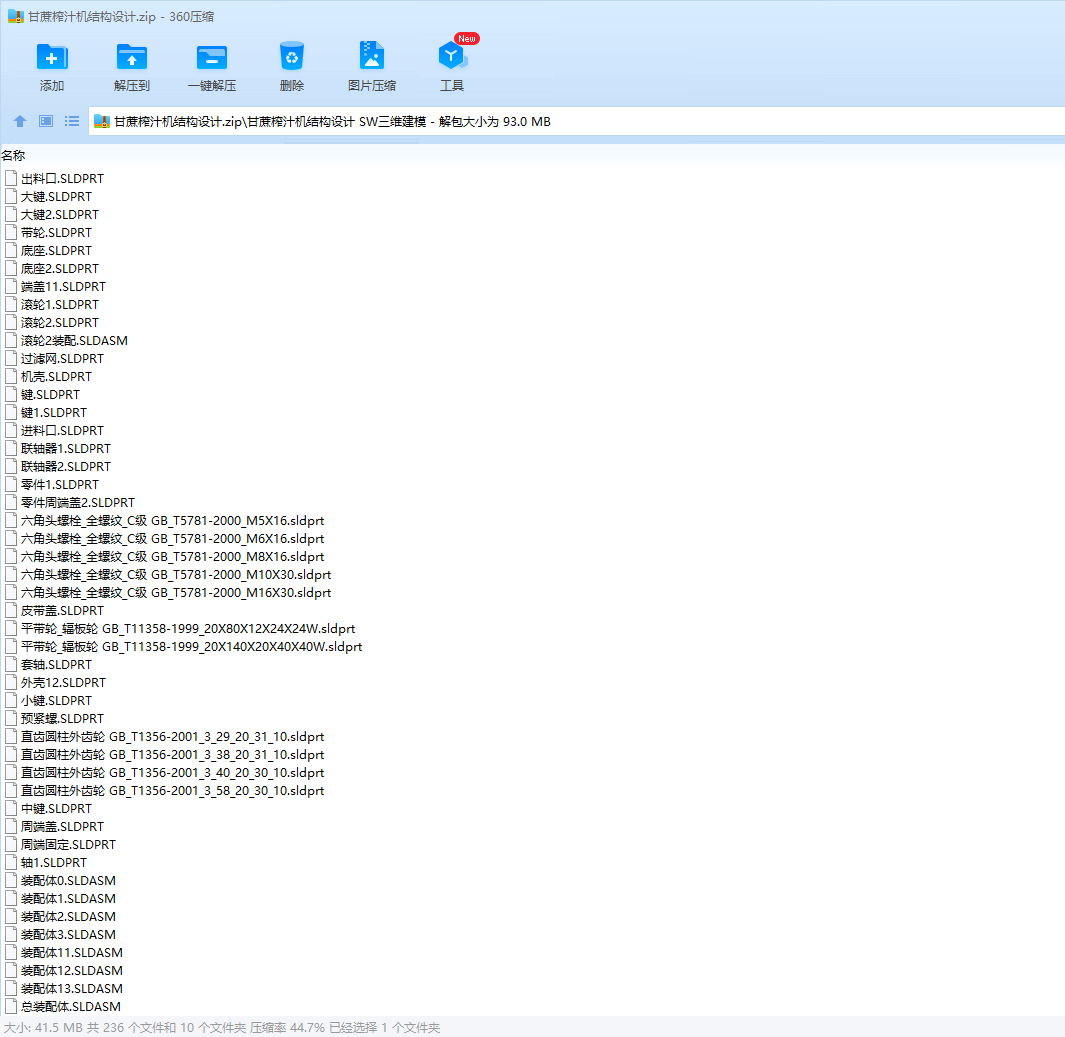Click the 解压到 (Extract to) icon
1065x1037 pixels.
click(132, 57)
